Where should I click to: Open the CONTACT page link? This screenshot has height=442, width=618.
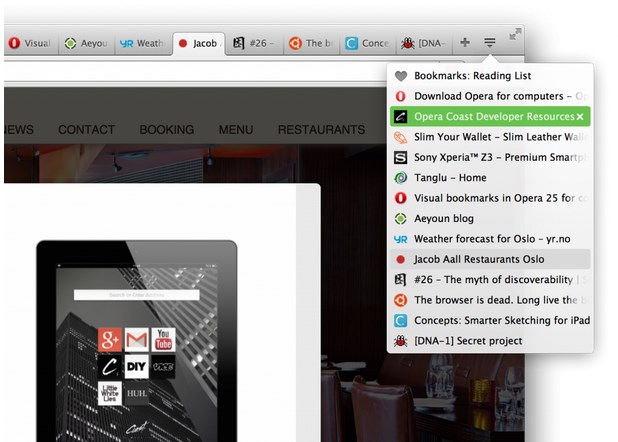(x=86, y=129)
